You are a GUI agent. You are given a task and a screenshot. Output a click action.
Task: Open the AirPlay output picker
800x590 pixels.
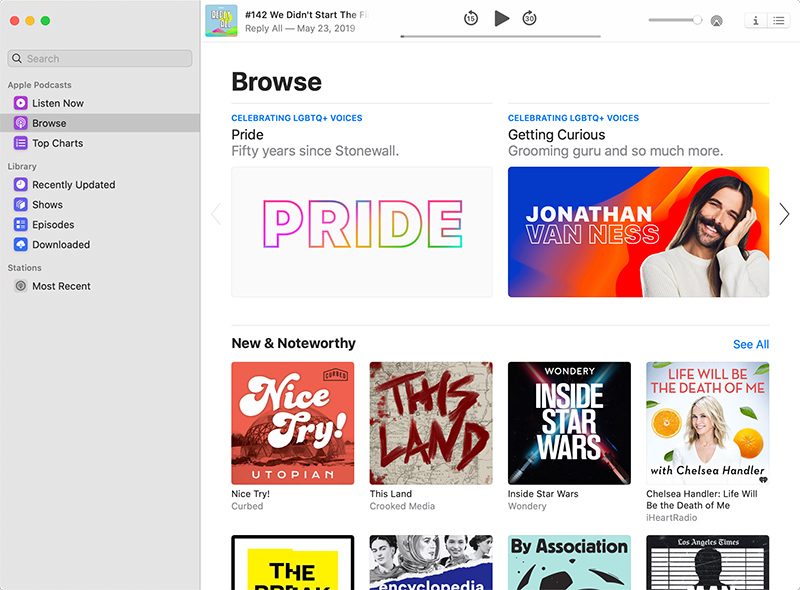click(716, 20)
